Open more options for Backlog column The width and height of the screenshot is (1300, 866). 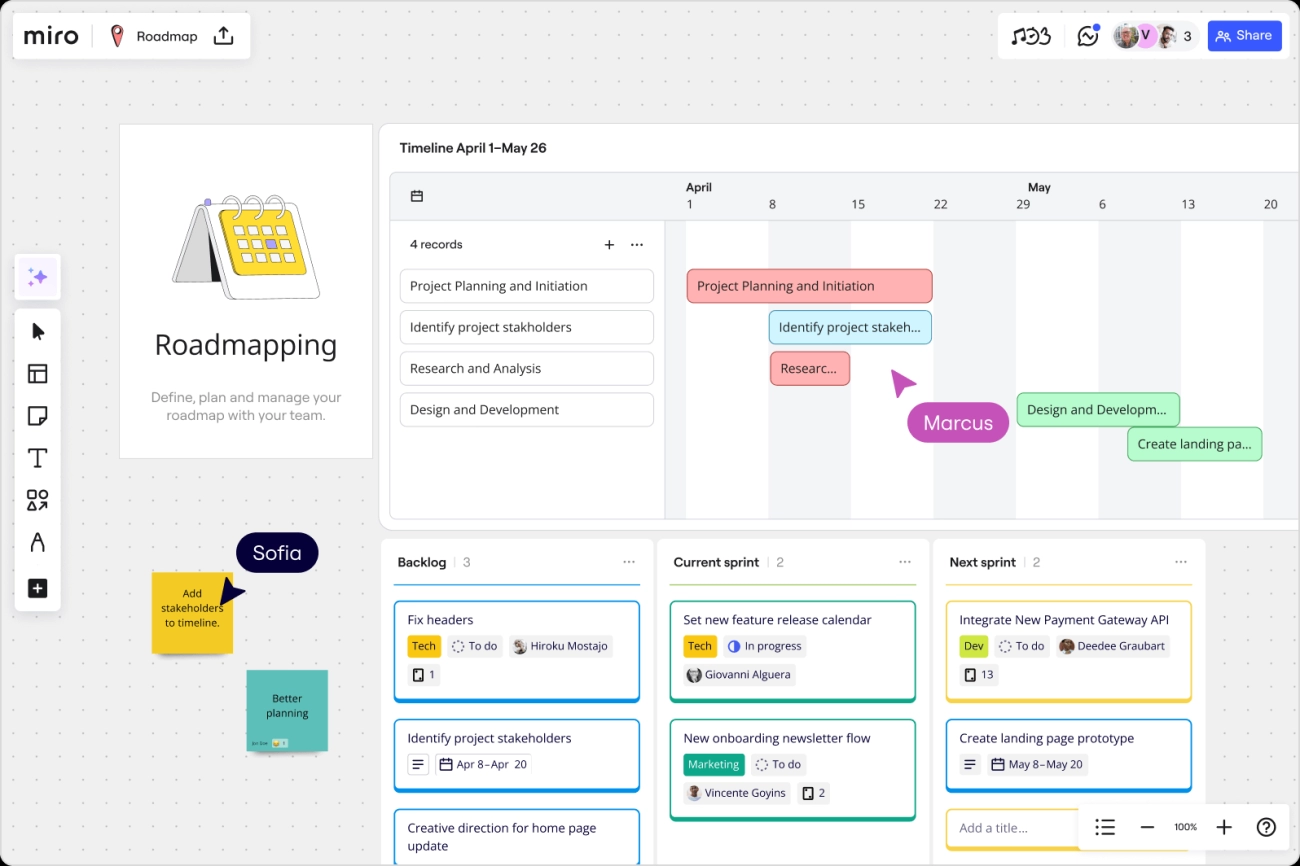(x=629, y=562)
